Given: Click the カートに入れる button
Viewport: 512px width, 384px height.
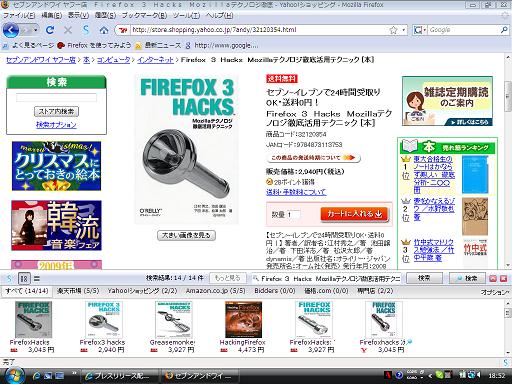Looking at the screenshot, I should pos(355,214).
